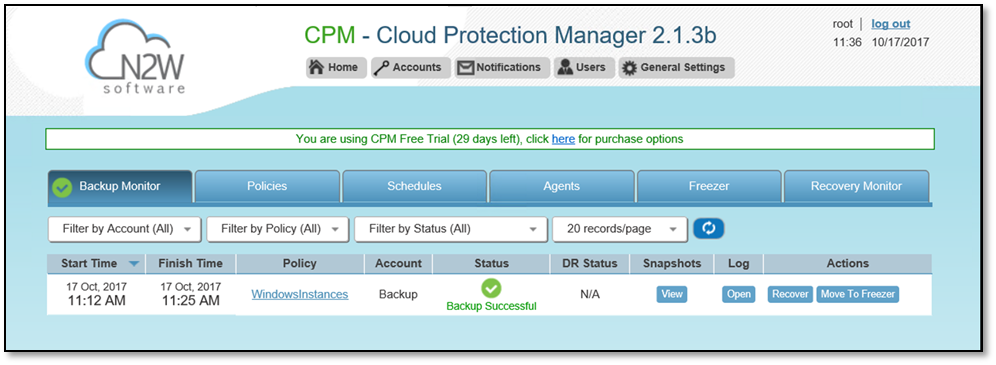Expand the Filter by Account dropdown

click(x=125, y=229)
